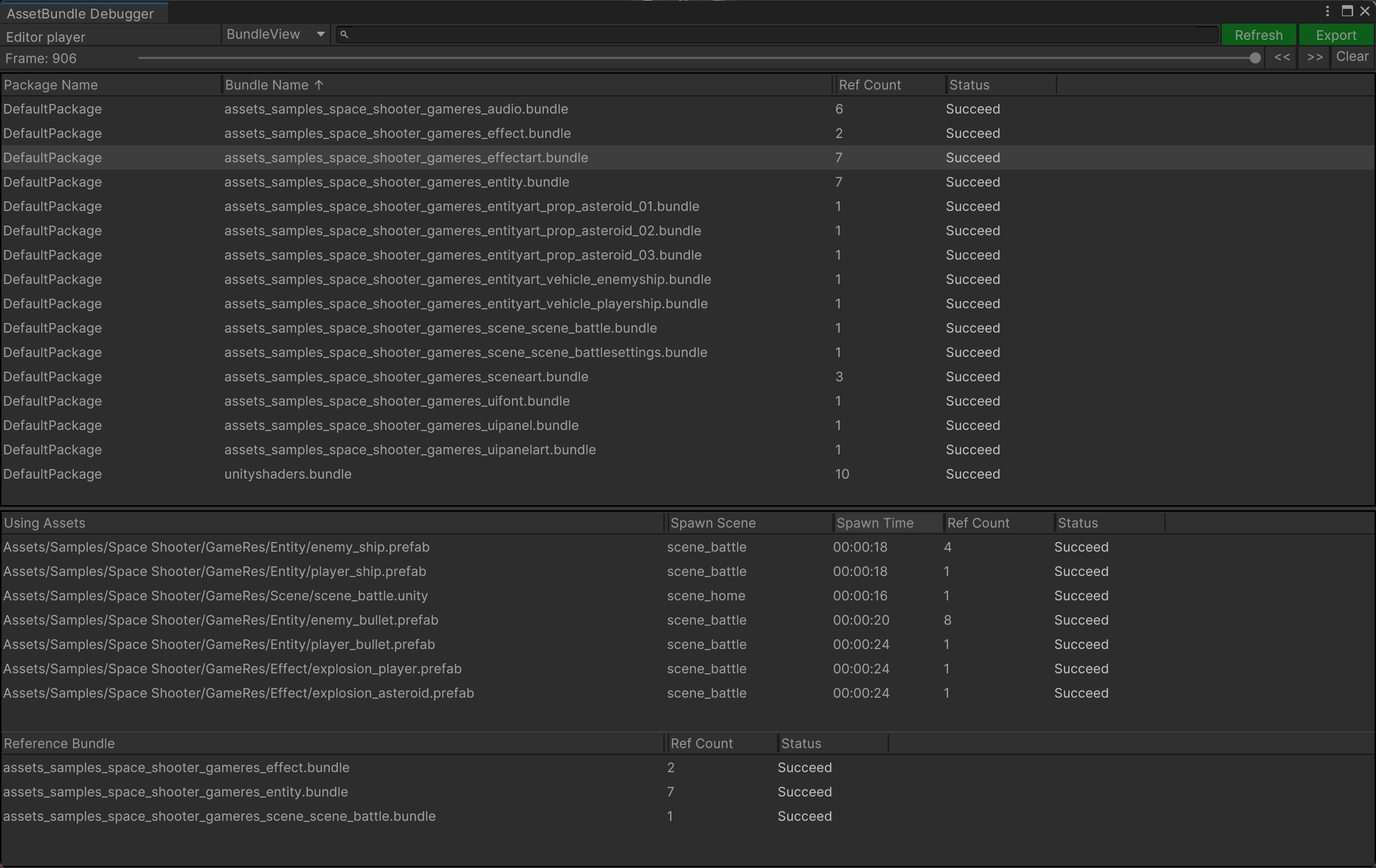Click the Refresh button

coord(1259,35)
